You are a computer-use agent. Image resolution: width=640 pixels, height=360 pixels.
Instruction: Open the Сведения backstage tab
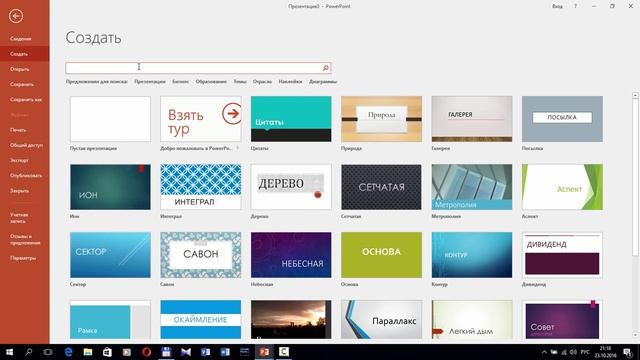[x=21, y=39]
